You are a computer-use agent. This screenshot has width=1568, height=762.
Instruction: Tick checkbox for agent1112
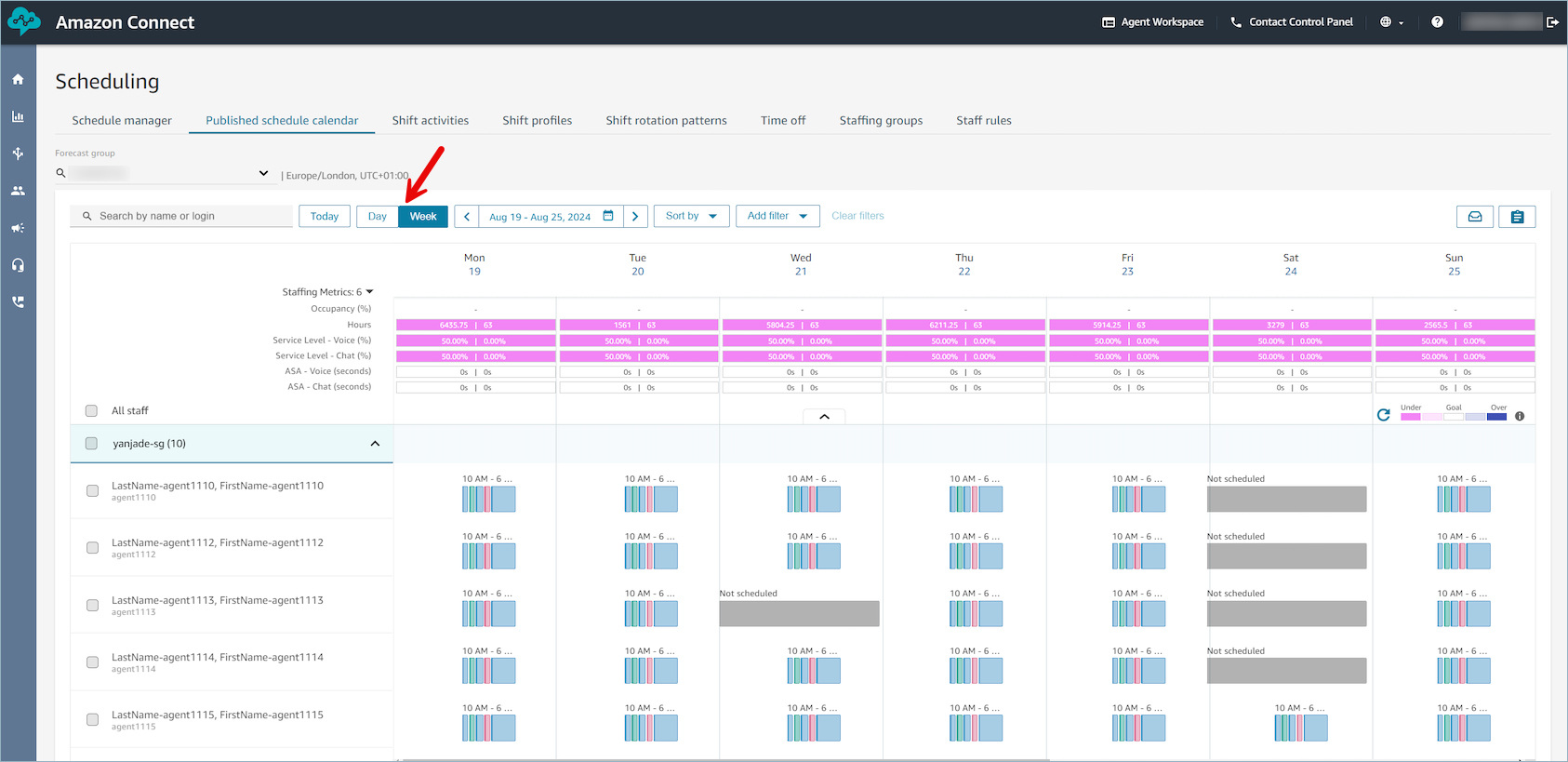(92, 548)
